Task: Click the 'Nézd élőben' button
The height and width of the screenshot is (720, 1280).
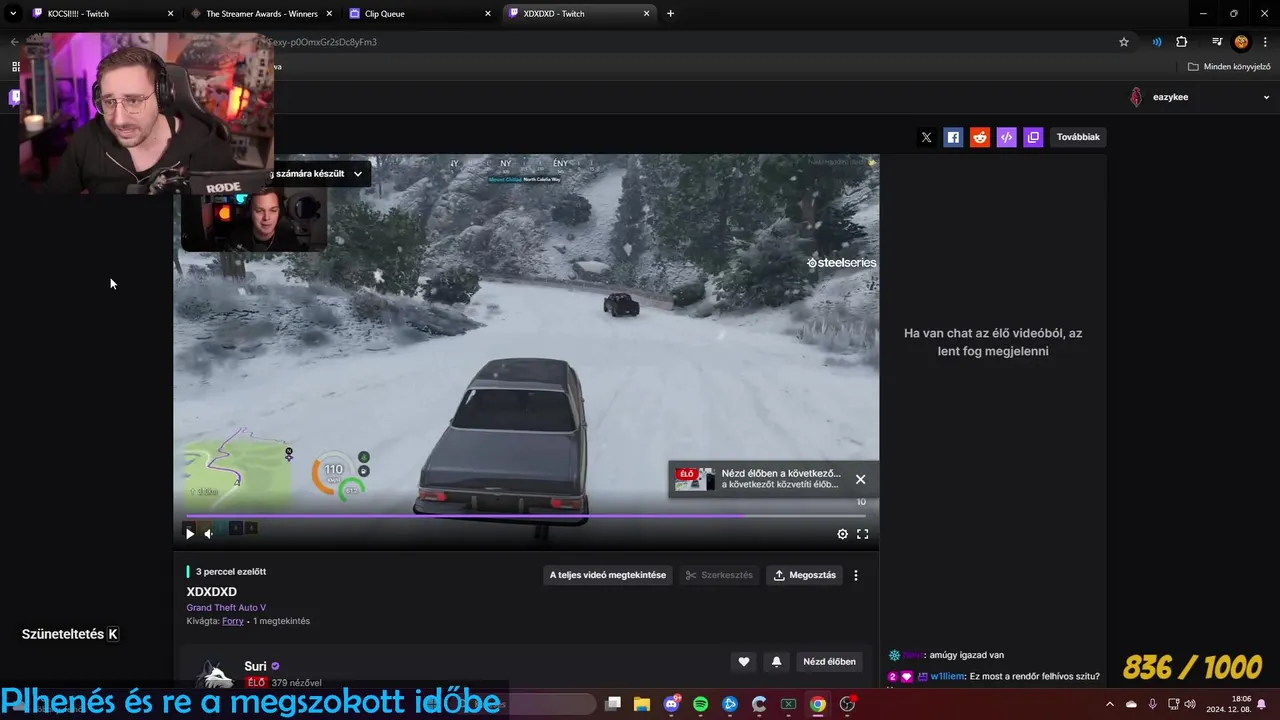Action: point(829,661)
